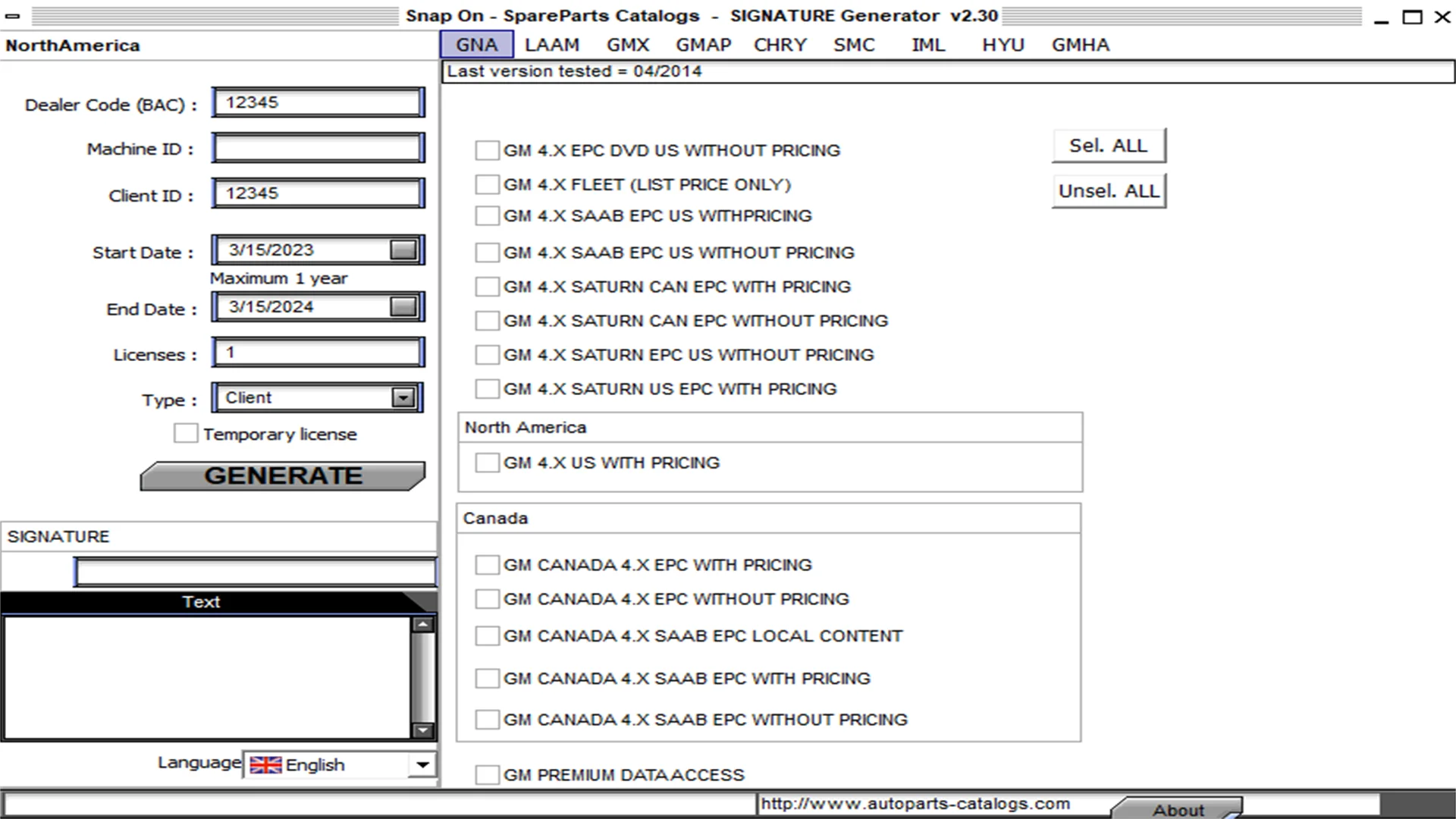Click the Text box vertical scrollbar
1456x819 pixels.
pos(423,678)
